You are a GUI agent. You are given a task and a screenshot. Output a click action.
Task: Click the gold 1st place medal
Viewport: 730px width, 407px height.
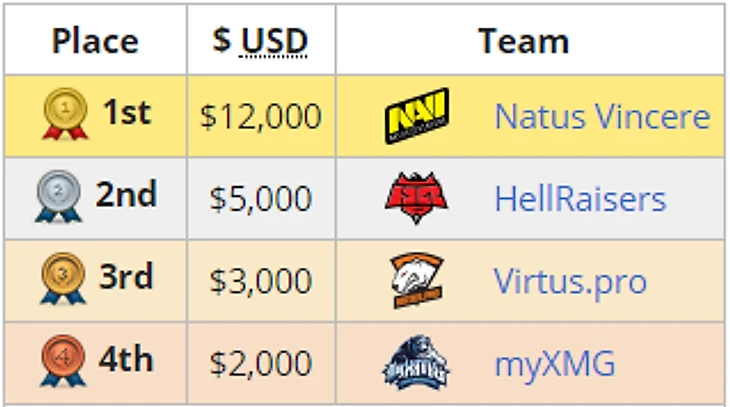(x=65, y=114)
